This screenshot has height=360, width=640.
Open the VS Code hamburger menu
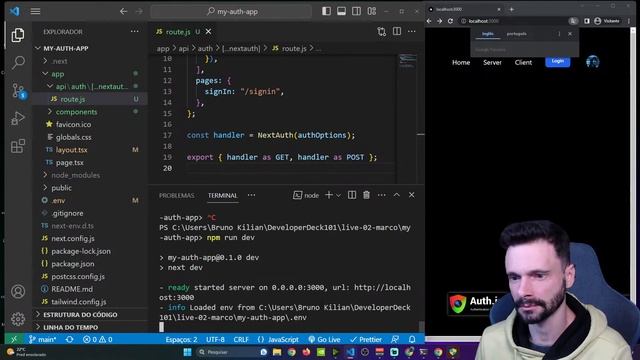click(36, 11)
